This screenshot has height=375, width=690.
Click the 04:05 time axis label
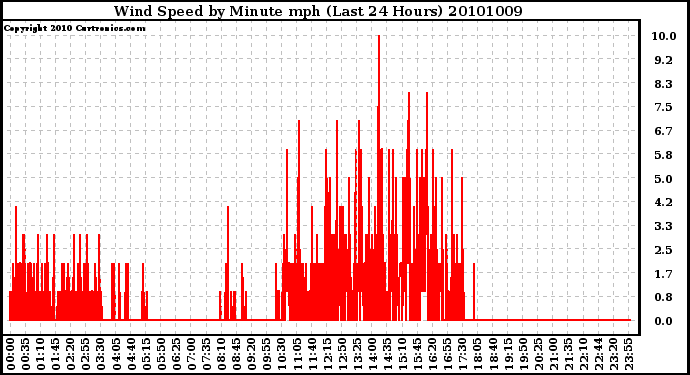click(x=116, y=355)
